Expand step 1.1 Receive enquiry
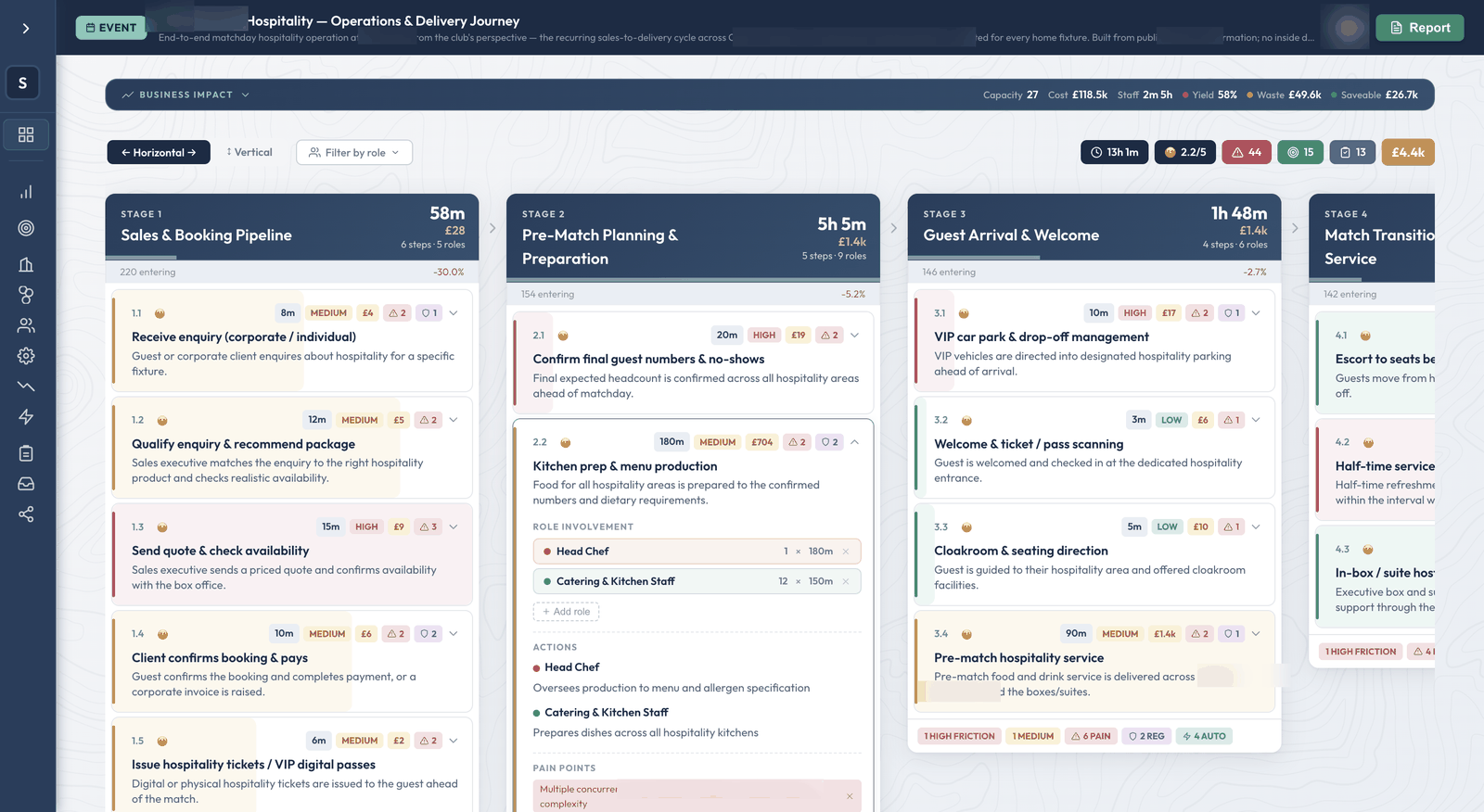 454,313
